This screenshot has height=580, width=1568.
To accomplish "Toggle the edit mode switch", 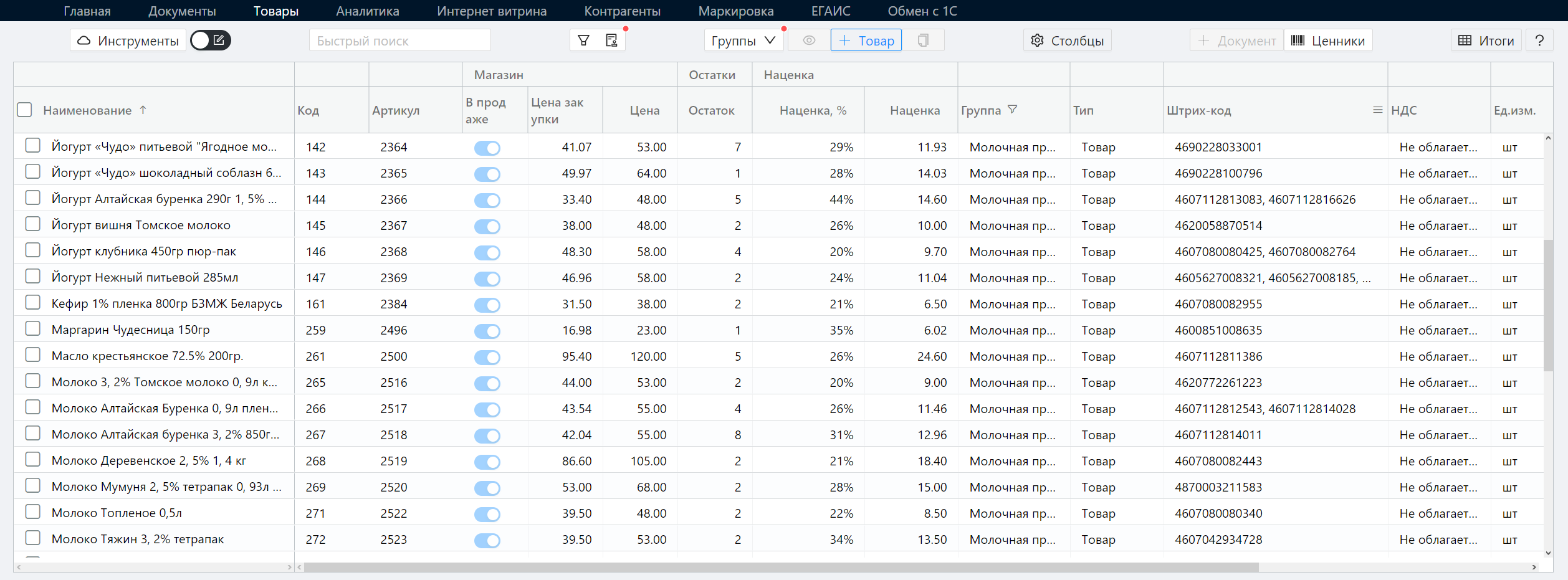I will [x=211, y=40].
